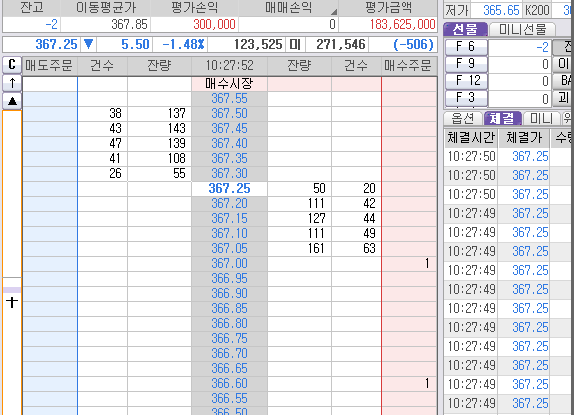Select price 367.45 in ladder
The width and height of the screenshot is (574, 415).
[229, 128]
